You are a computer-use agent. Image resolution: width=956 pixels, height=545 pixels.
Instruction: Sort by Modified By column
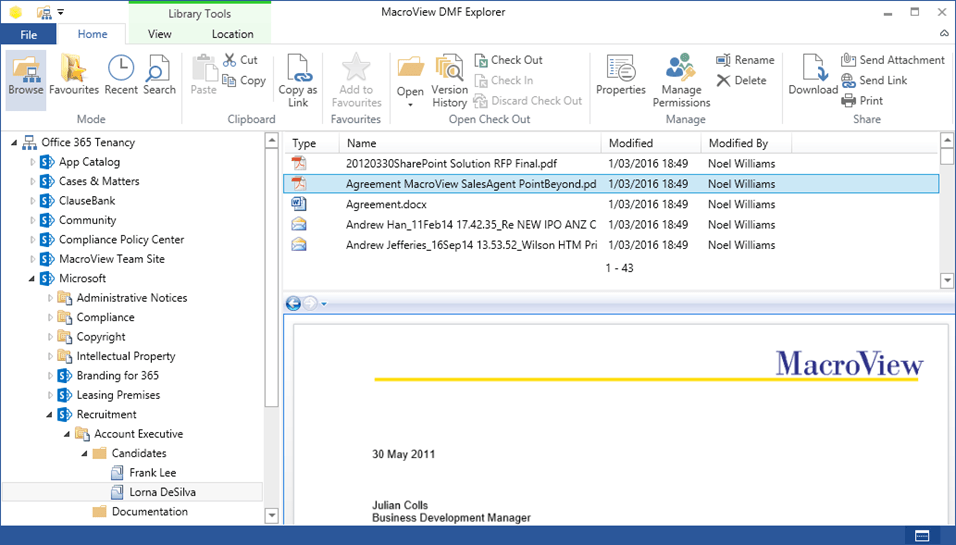746,143
